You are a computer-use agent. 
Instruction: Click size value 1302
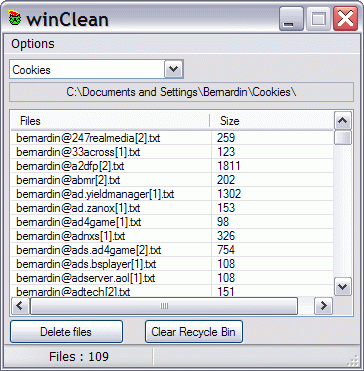coord(229,194)
